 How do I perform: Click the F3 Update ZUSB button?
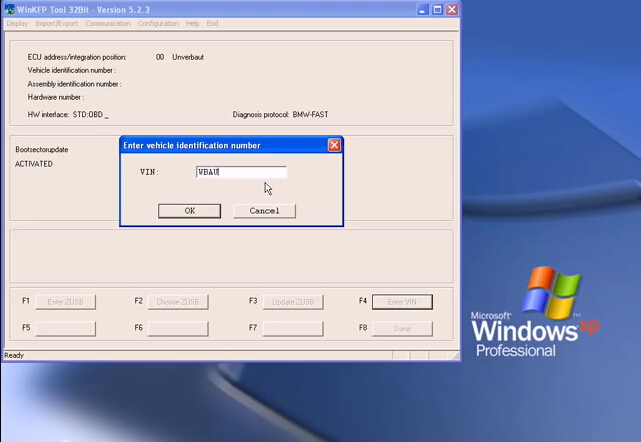293,302
